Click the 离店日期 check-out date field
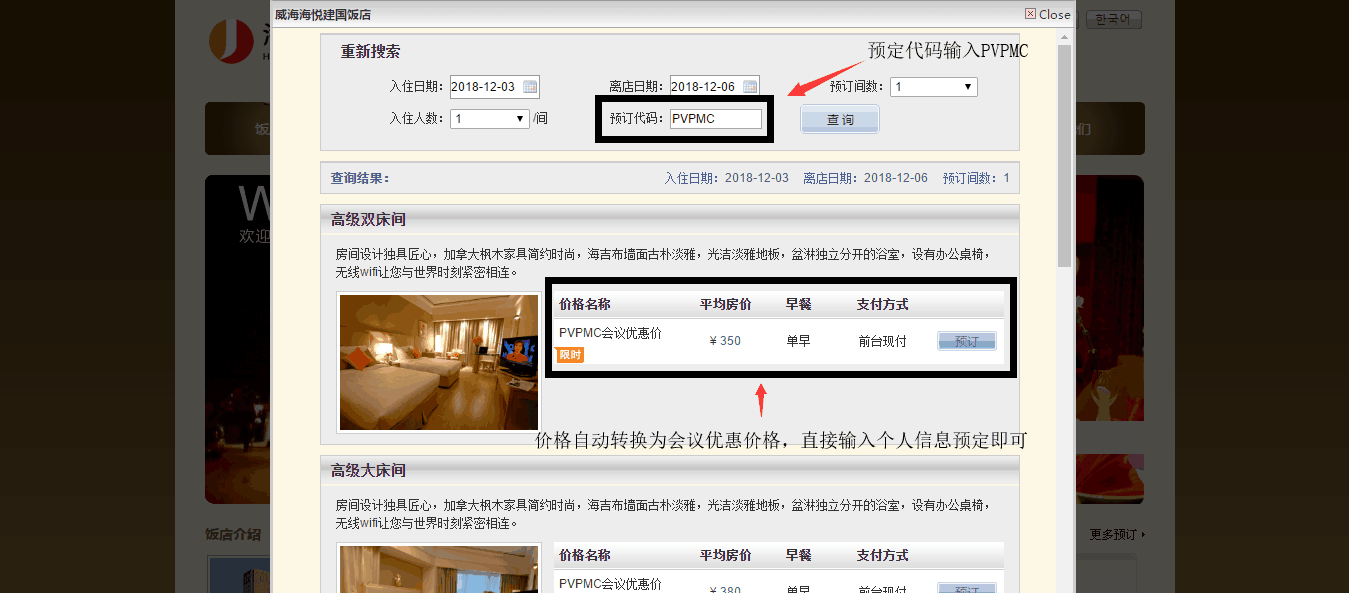This screenshot has width=1349, height=593. click(x=705, y=87)
